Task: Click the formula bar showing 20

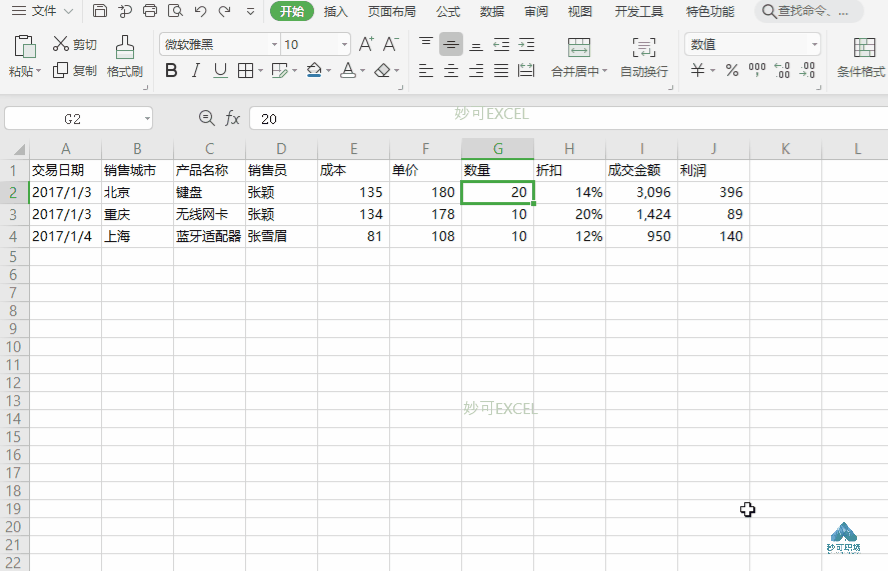Action: (568, 119)
